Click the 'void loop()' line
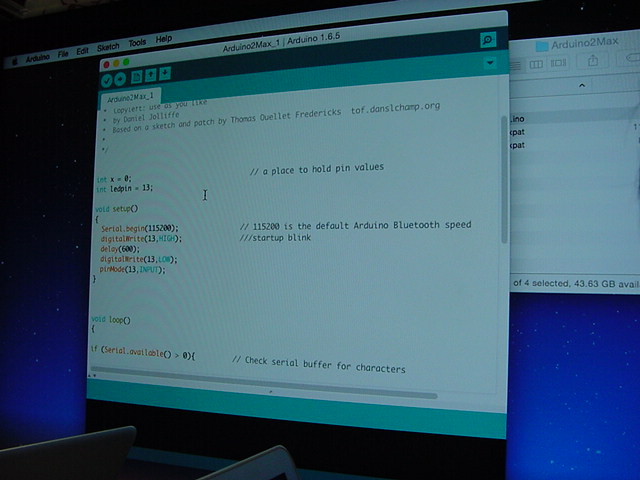The image size is (640, 480). click(111, 320)
